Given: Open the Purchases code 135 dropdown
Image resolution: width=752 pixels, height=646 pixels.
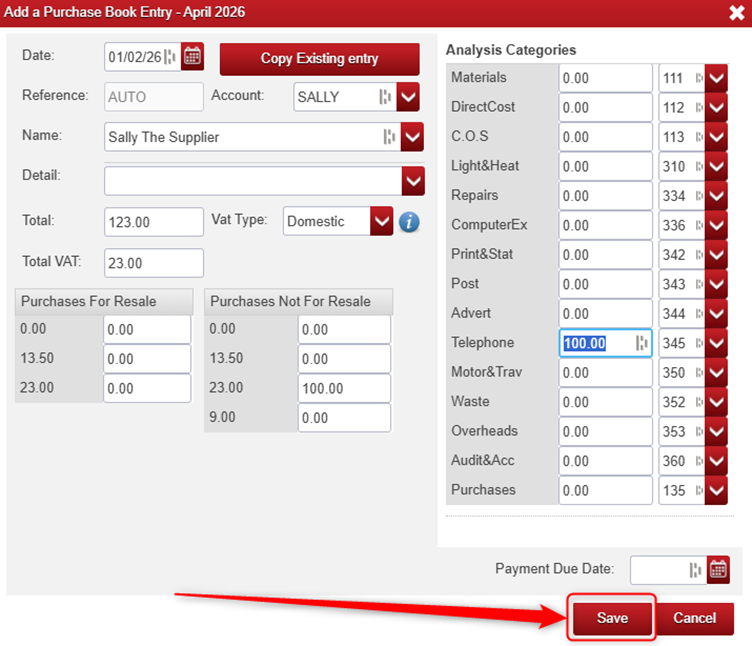Looking at the screenshot, I should [x=716, y=490].
